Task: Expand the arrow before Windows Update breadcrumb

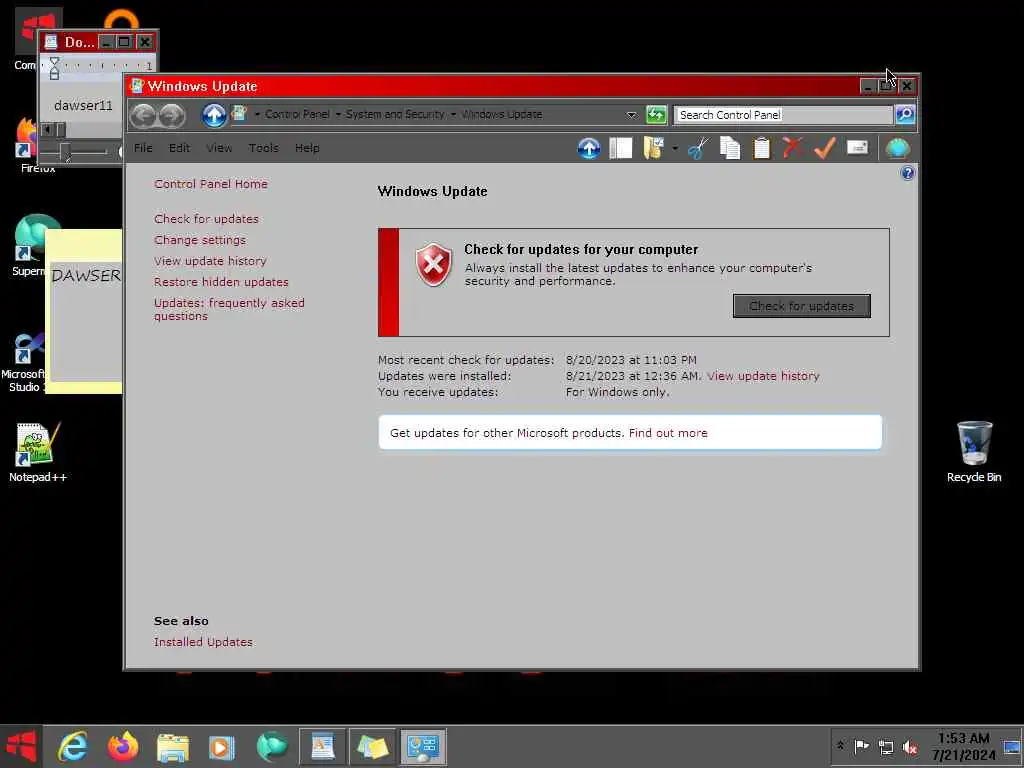Action: pyautogui.click(x=453, y=115)
